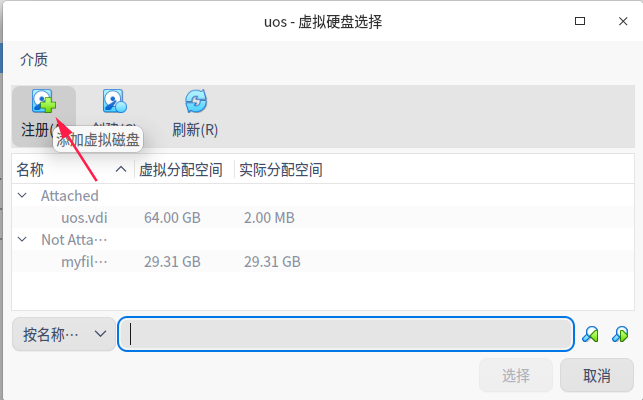Open the 介质 menu
The width and height of the screenshot is (643, 400).
(34, 60)
